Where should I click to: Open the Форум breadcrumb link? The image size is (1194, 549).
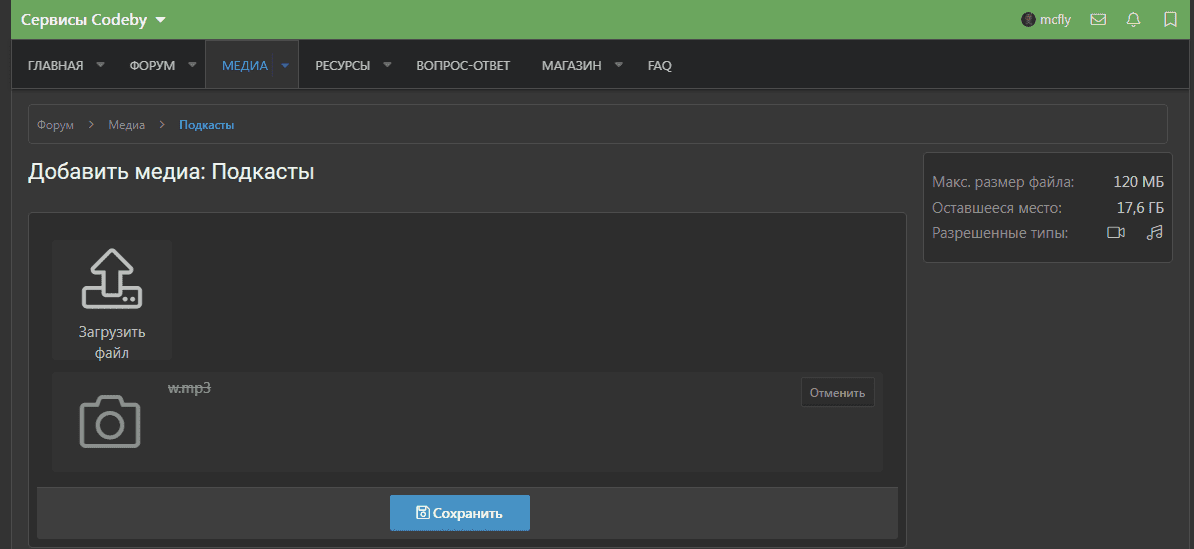pyautogui.click(x=55, y=125)
